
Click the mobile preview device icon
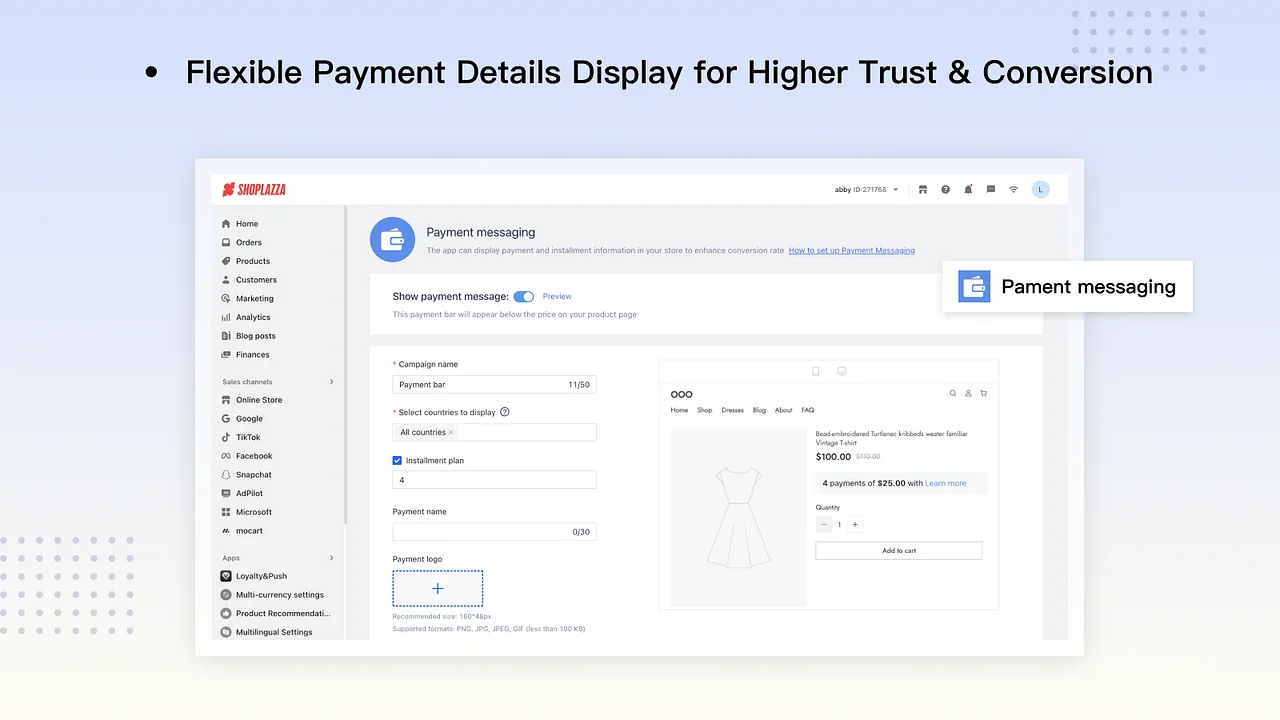point(815,370)
